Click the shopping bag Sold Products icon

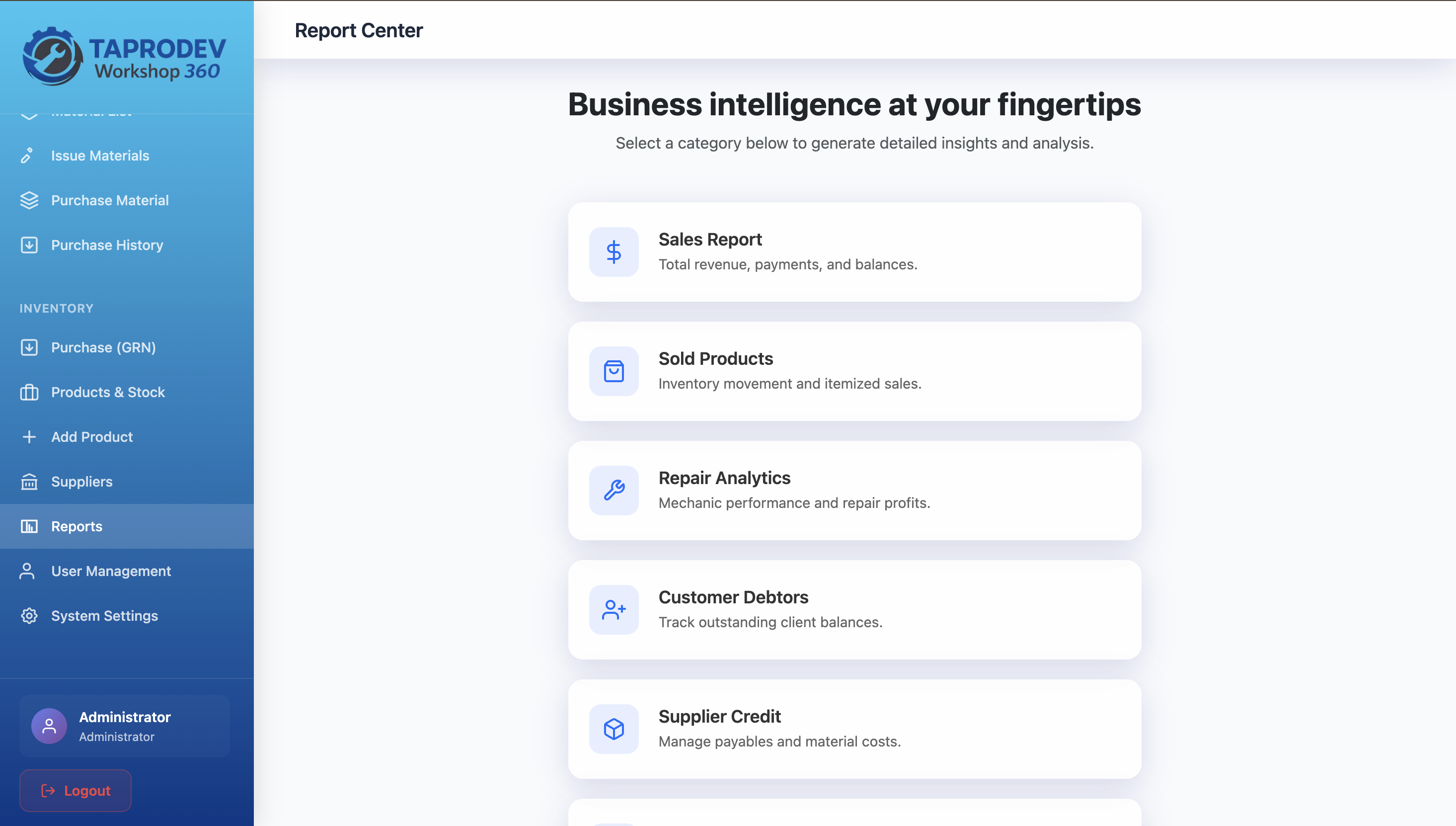point(613,371)
